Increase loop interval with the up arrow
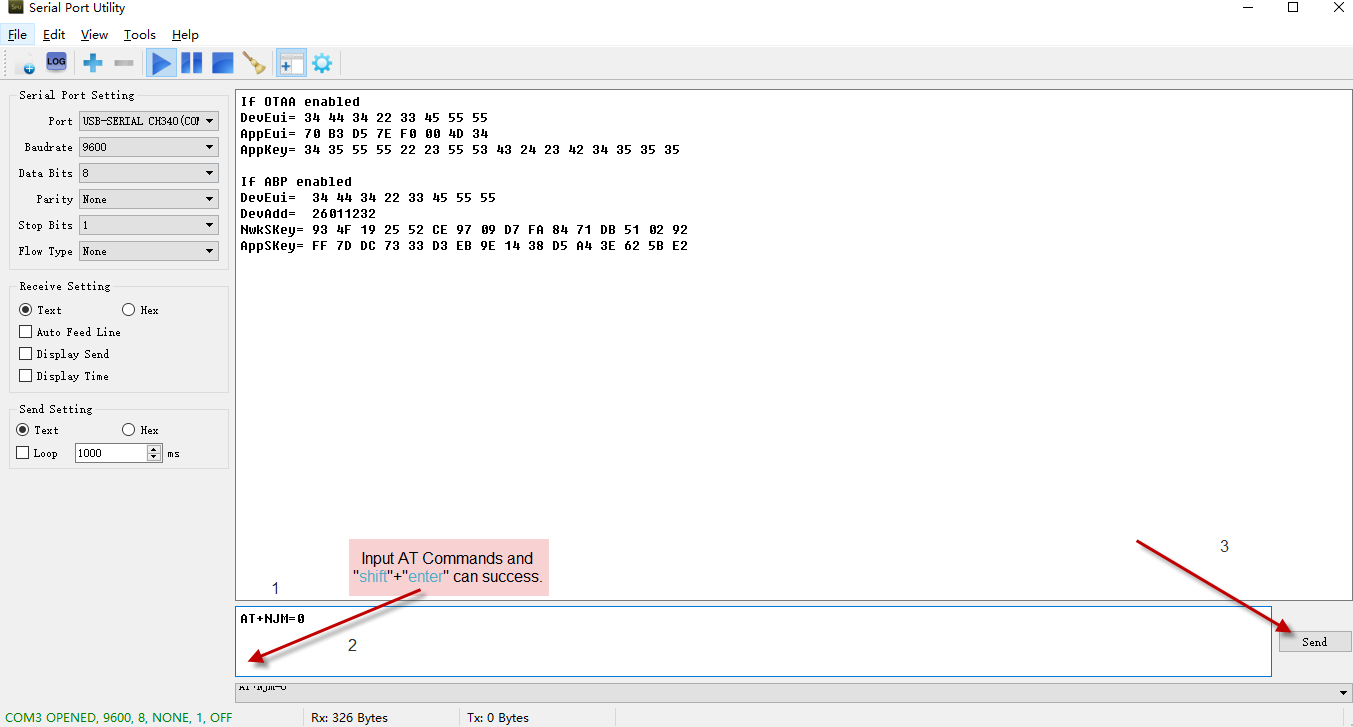This screenshot has height=727, width=1353. coord(154,449)
